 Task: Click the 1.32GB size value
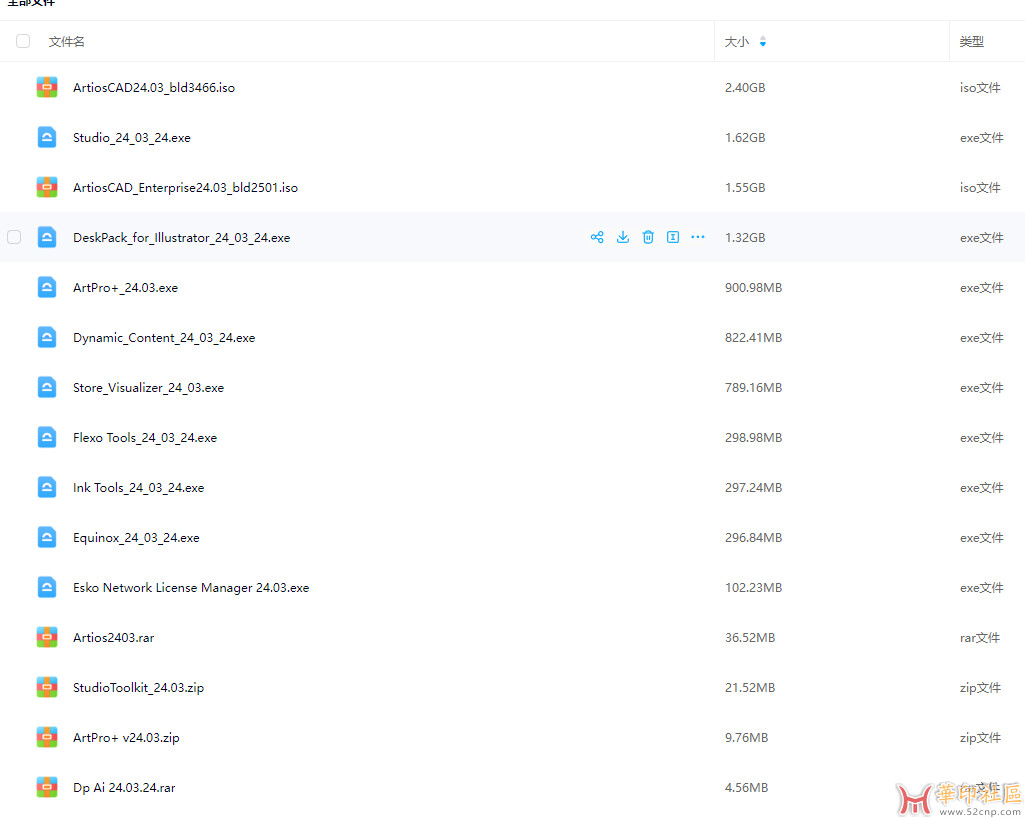[x=745, y=237]
